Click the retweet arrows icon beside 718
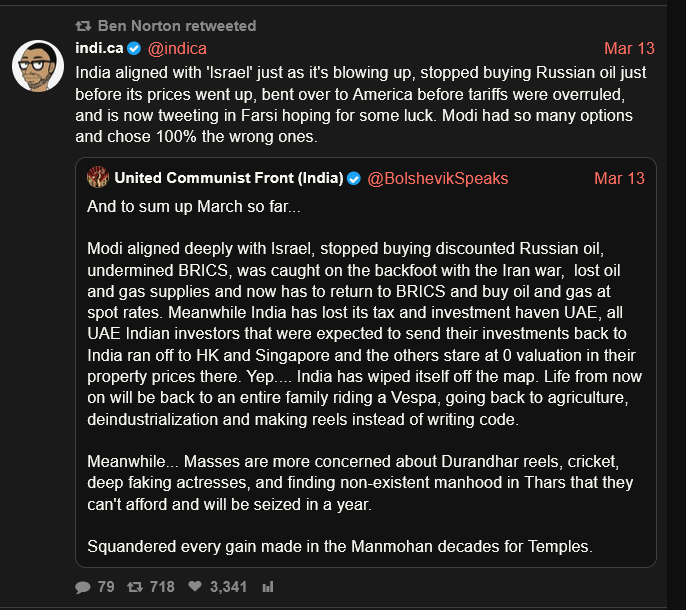 pos(135,586)
